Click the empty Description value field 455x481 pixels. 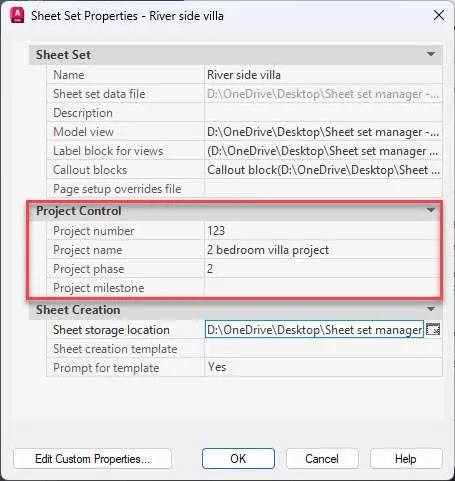pyautogui.click(x=323, y=113)
